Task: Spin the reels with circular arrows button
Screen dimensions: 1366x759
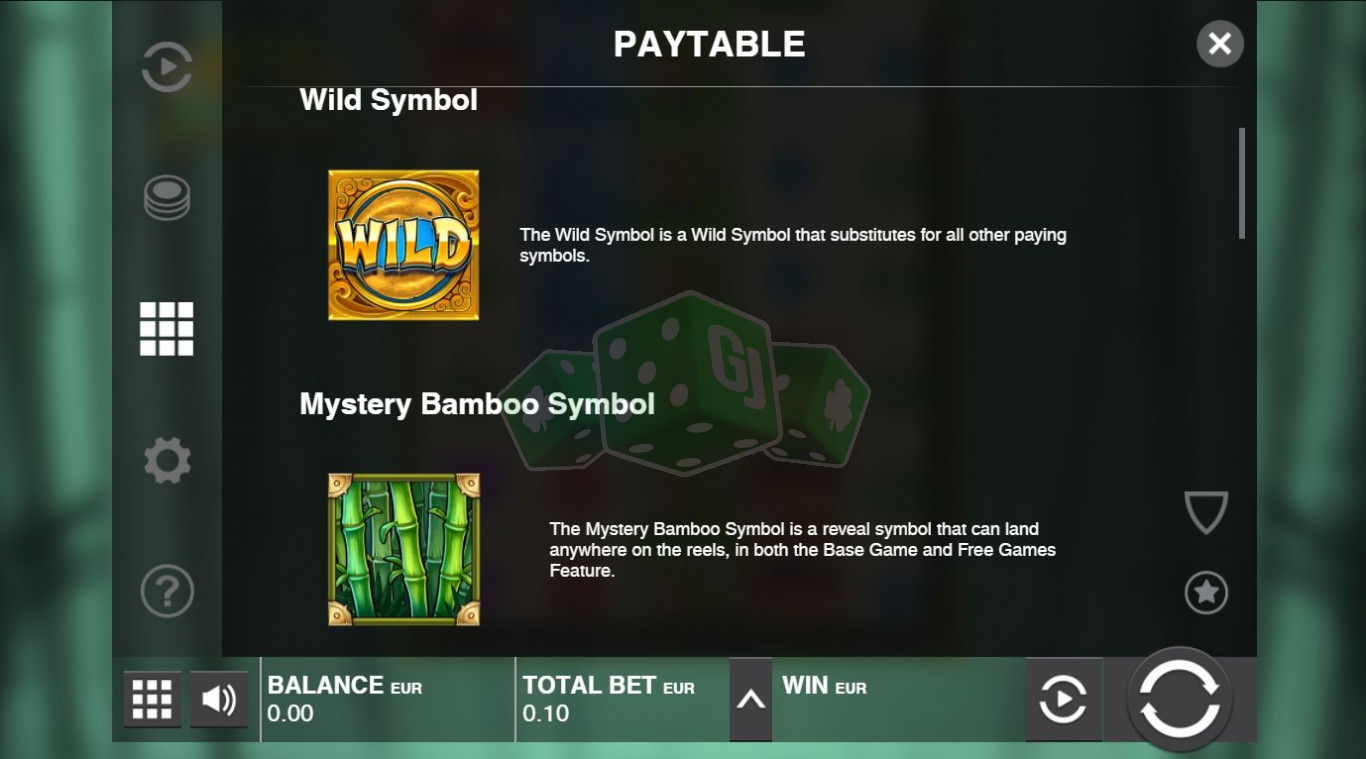Action: 1180,699
